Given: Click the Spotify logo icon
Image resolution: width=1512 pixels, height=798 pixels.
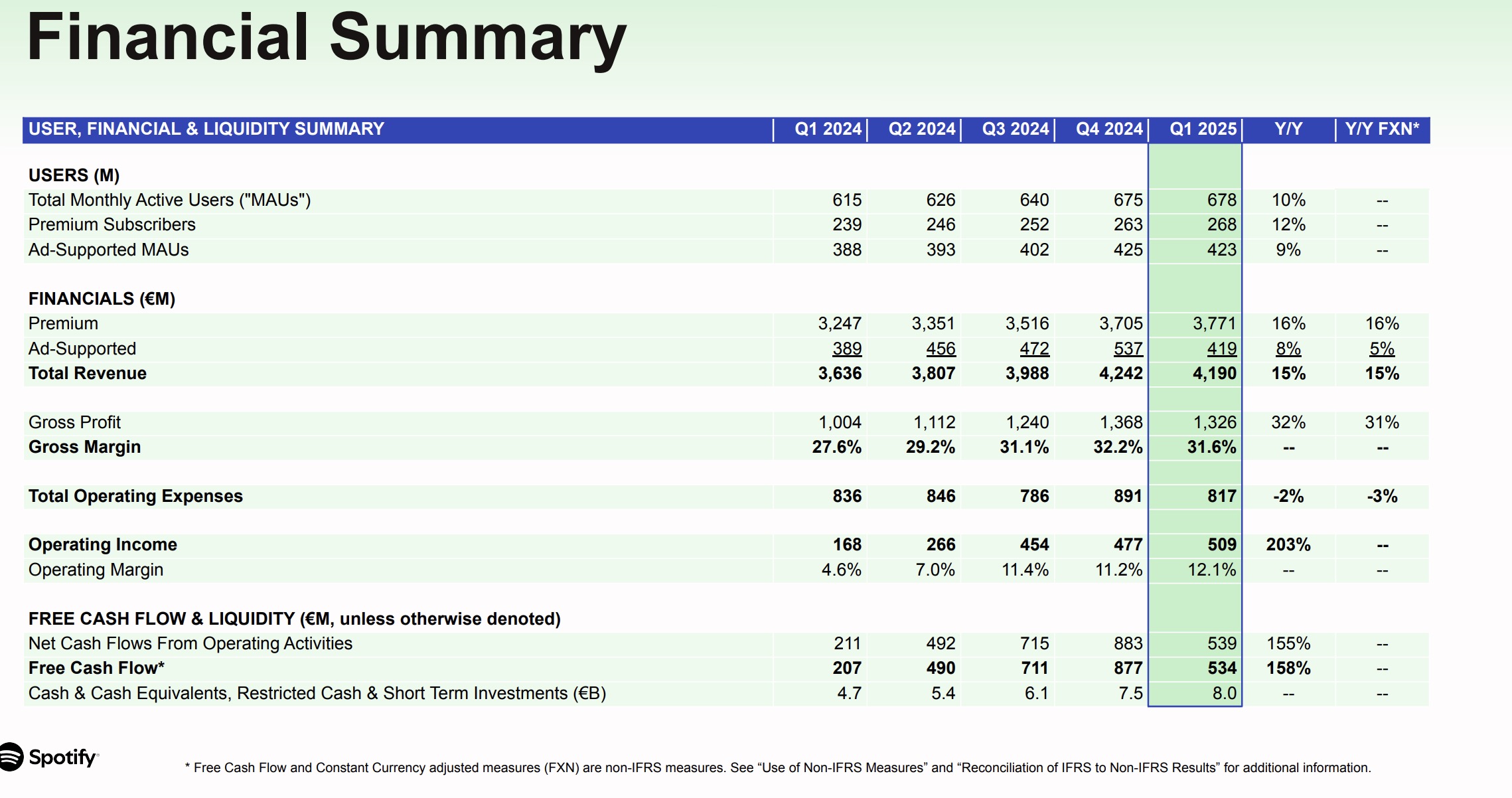Looking at the screenshot, I should [x=11, y=757].
